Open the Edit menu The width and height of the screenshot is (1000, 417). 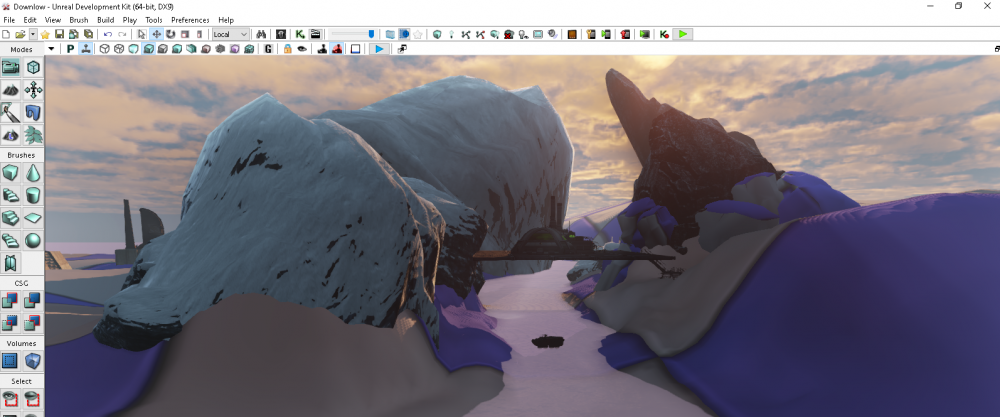coord(30,20)
